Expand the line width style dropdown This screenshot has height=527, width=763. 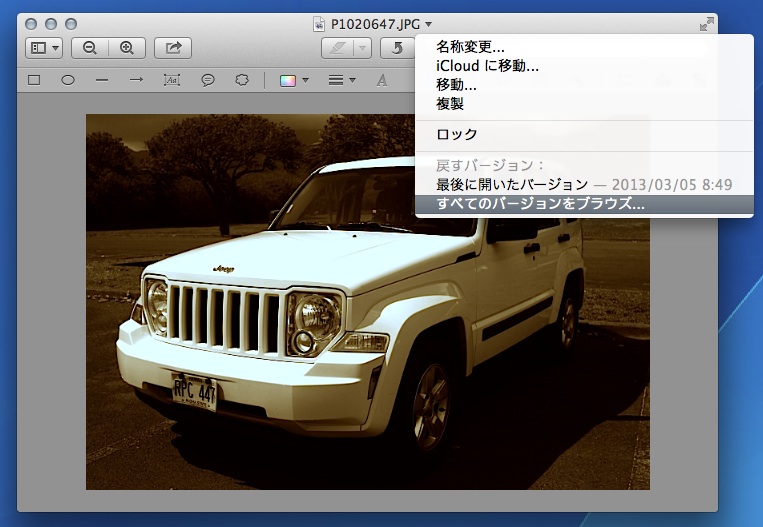pos(342,80)
